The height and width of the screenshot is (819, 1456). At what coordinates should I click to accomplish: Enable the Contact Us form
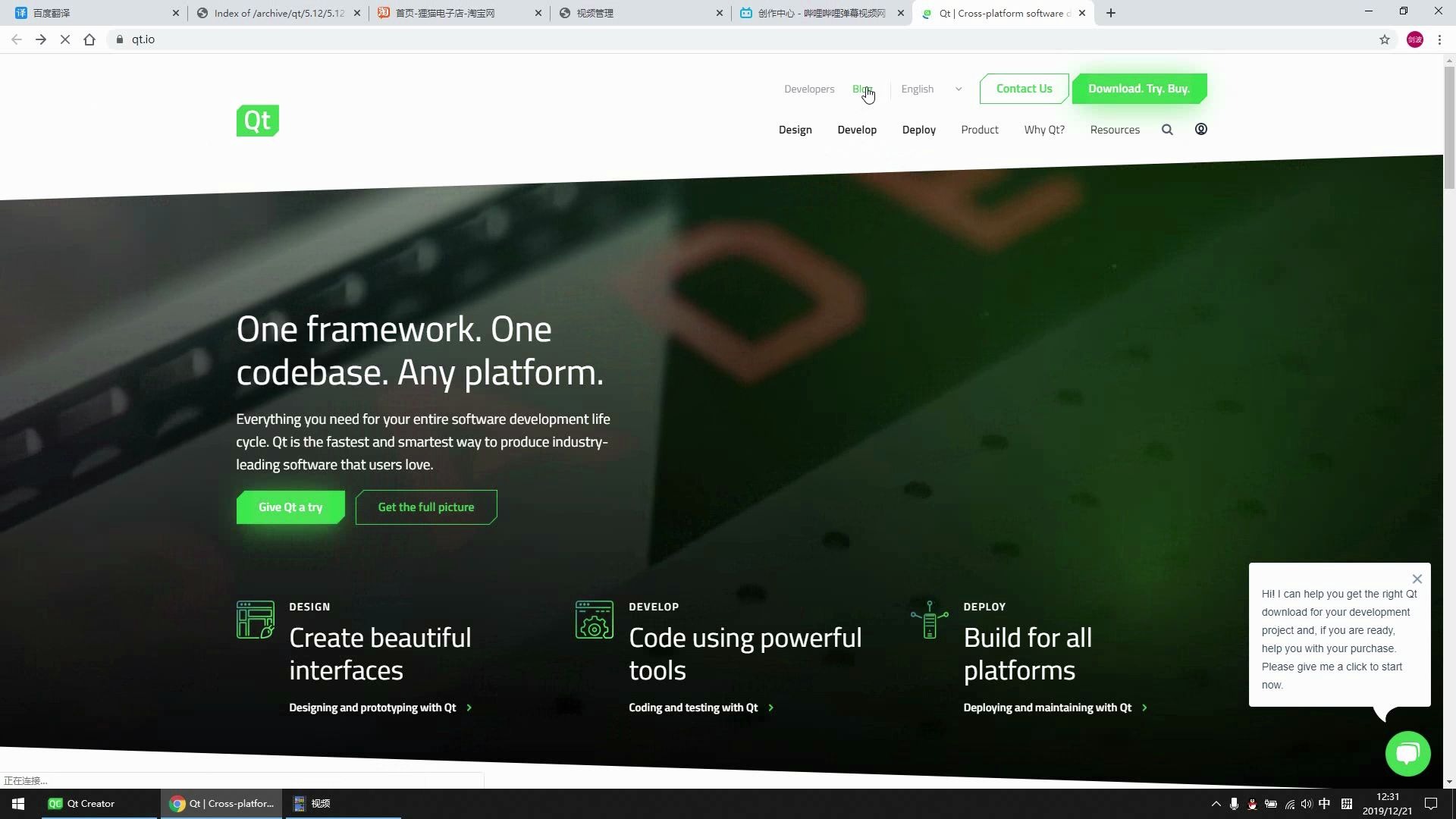[1024, 88]
